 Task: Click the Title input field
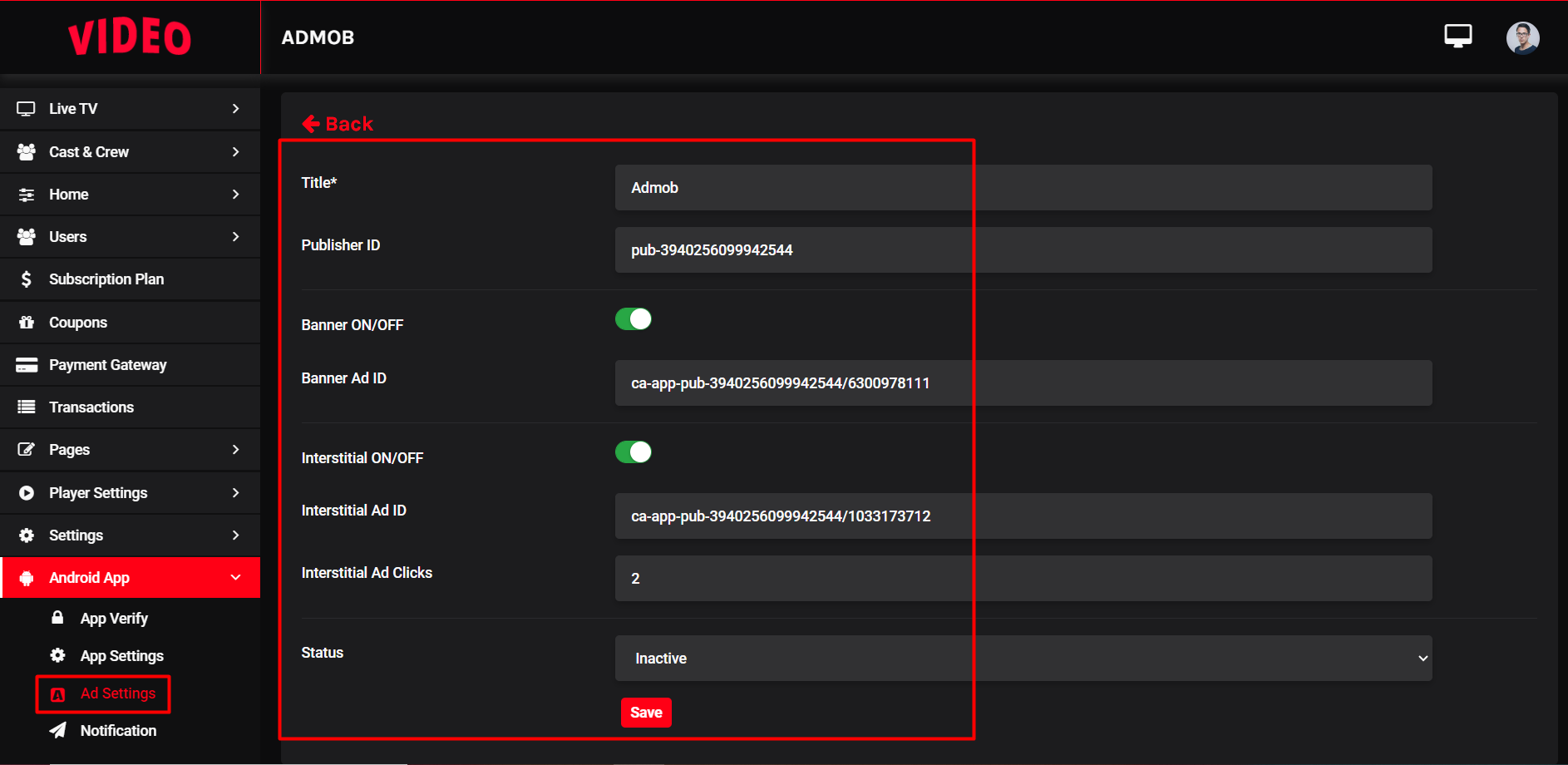point(1023,188)
